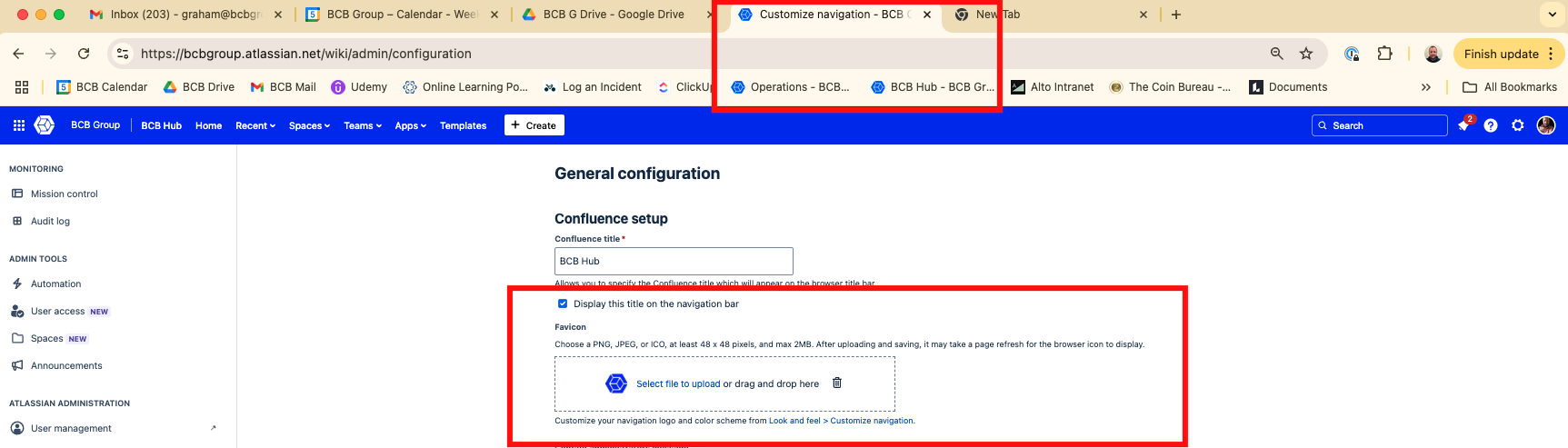The width and height of the screenshot is (1568, 448).
Task: Open notifications bell with badge
Action: (1463, 125)
